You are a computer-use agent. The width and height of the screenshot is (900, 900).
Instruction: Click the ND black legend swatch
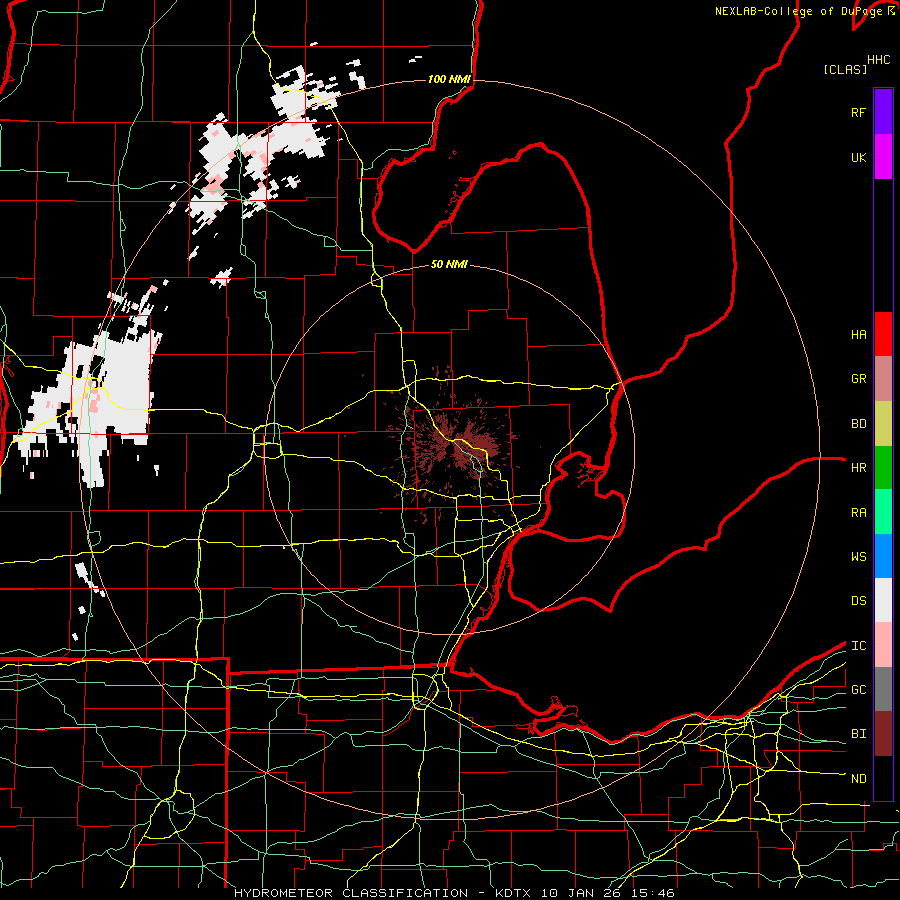click(883, 778)
